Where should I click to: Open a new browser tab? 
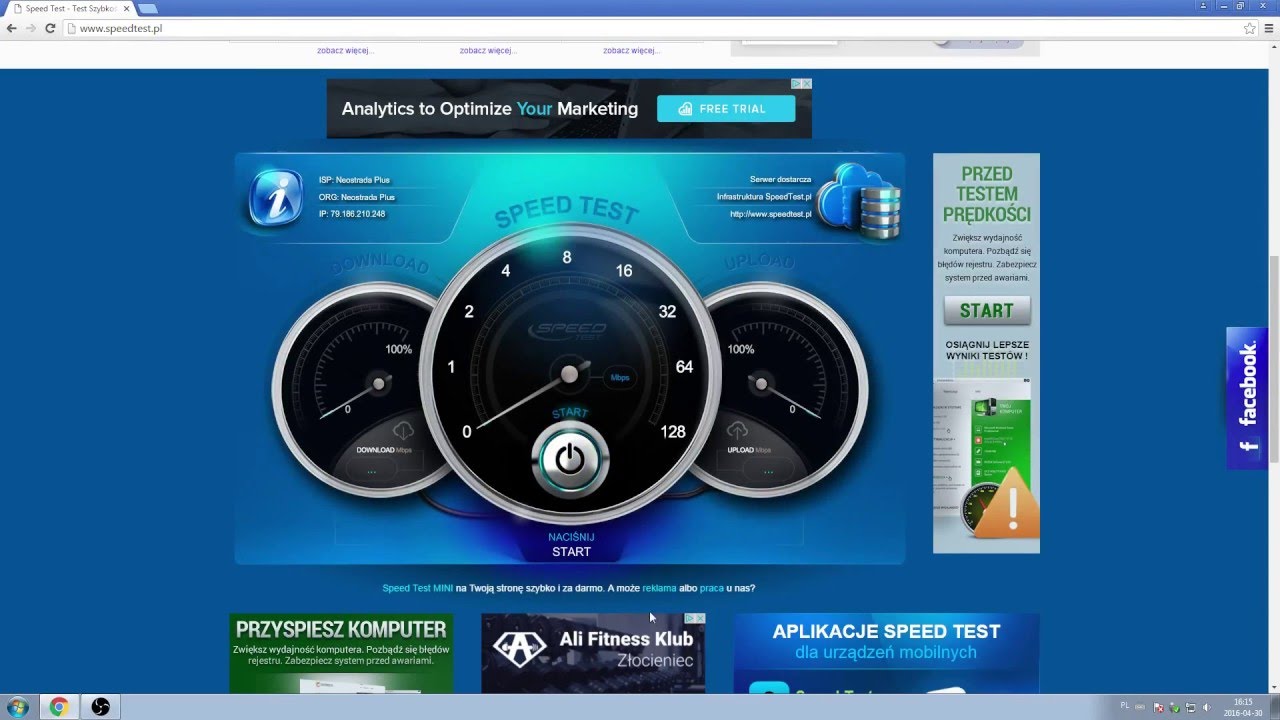pyautogui.click(x=148, y=8)
